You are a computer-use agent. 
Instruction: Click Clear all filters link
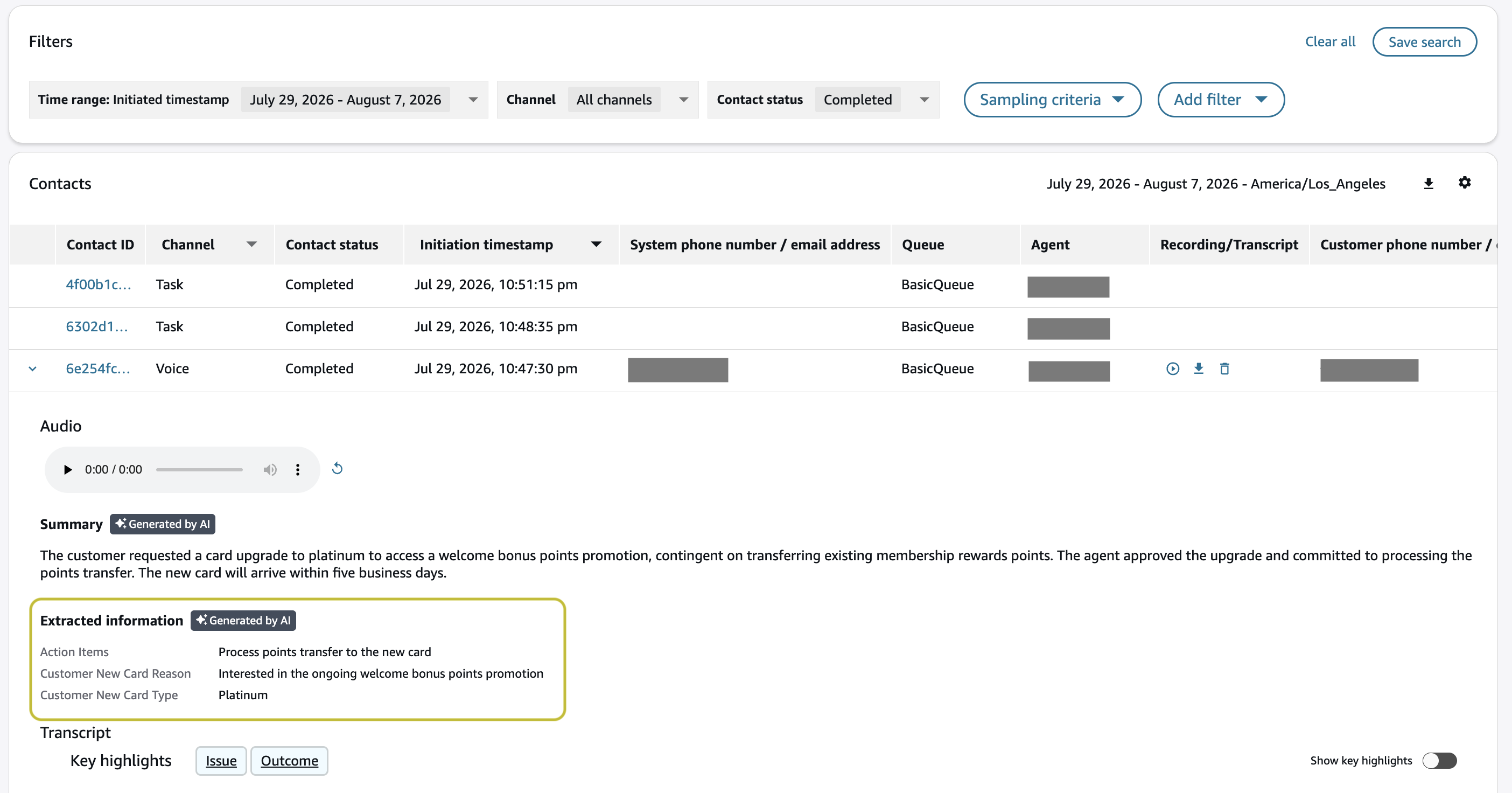click(x=1329, y=41)
